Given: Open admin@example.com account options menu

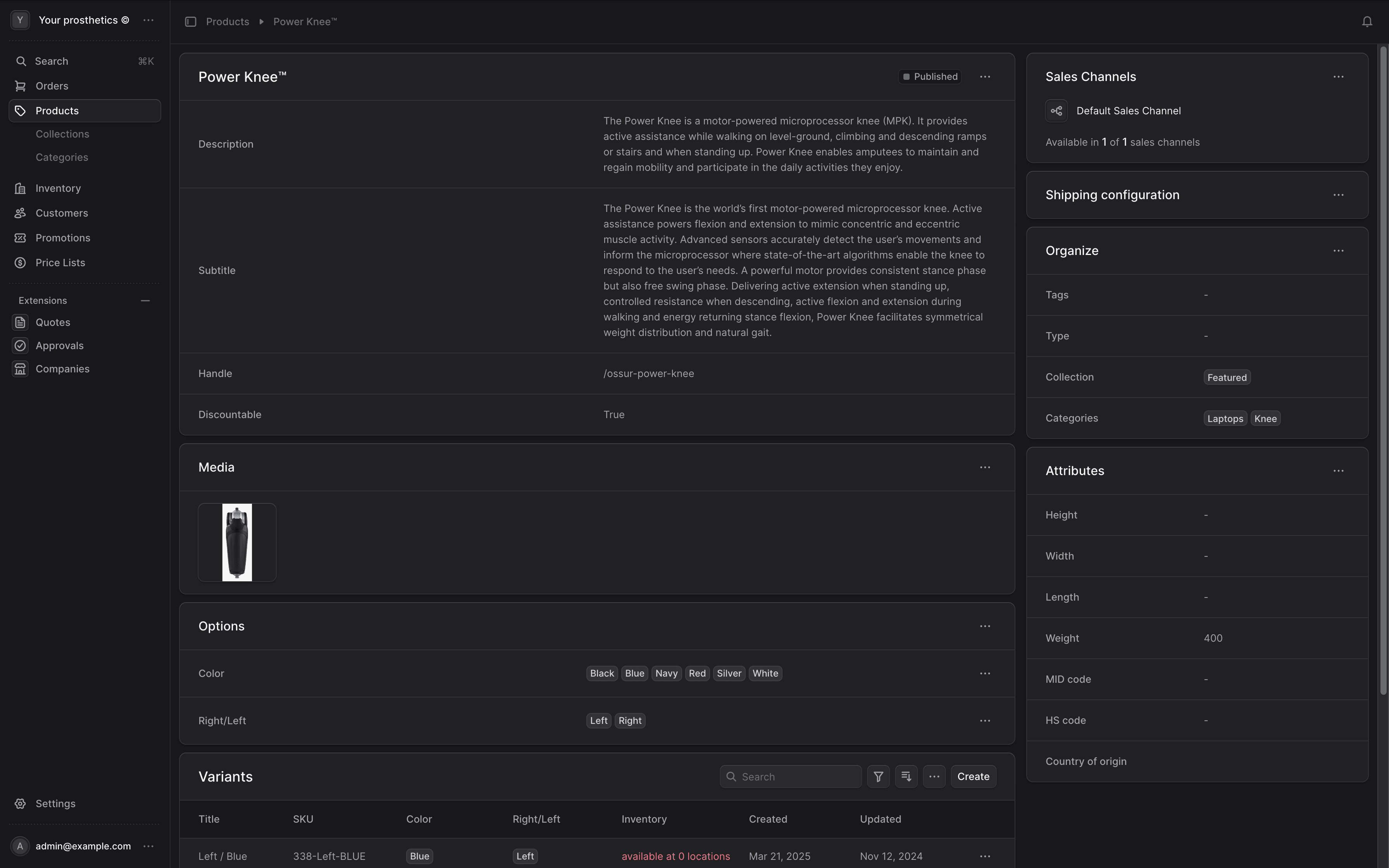Looking at the screenshot, I should [x=148, y=846].
